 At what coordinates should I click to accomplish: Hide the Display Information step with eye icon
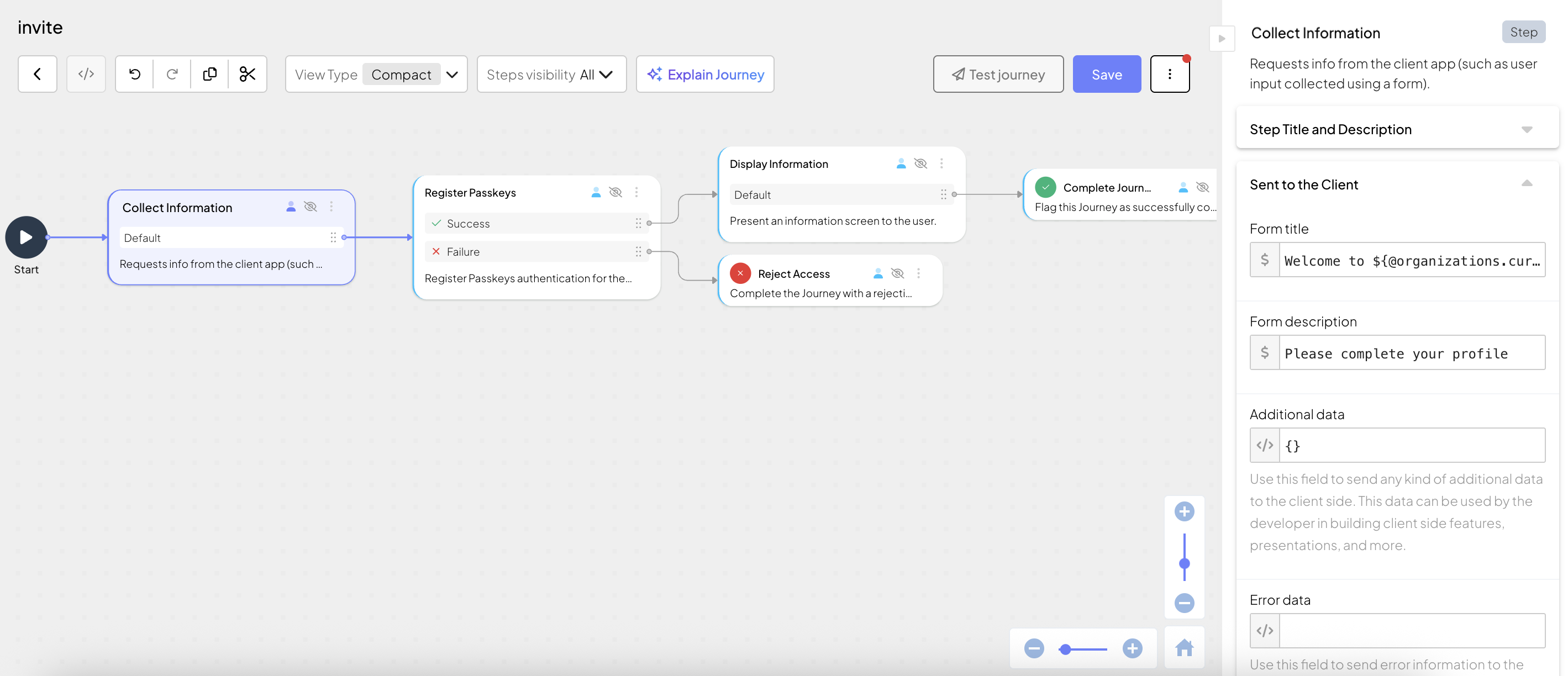[x=920, y=163]
